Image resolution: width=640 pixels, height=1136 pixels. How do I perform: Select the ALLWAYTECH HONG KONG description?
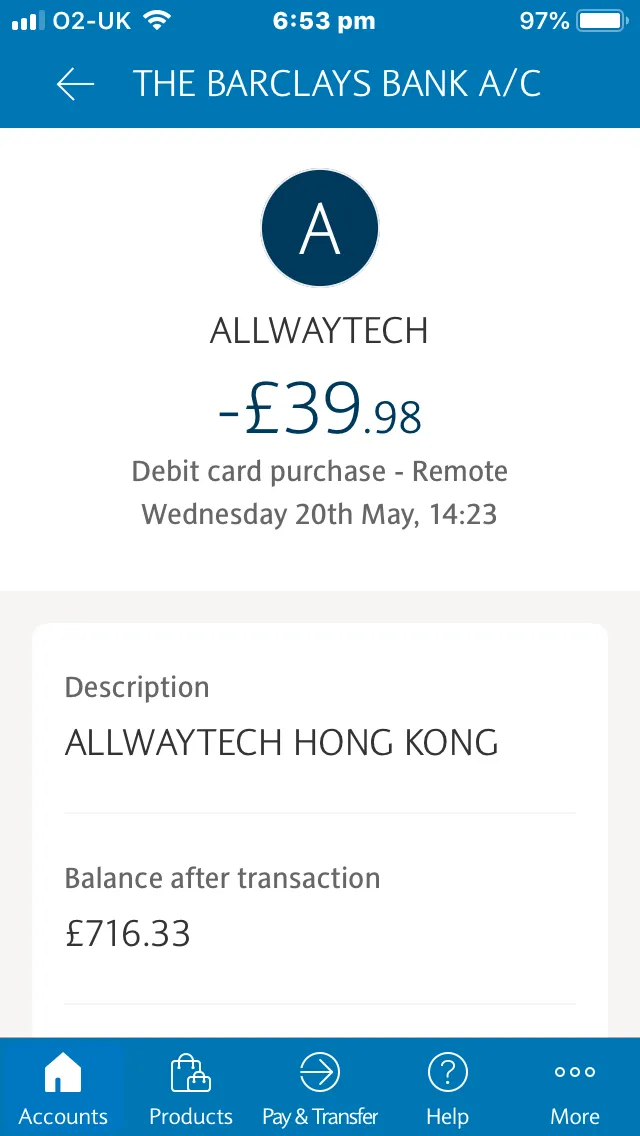click(x=282, y=743)
